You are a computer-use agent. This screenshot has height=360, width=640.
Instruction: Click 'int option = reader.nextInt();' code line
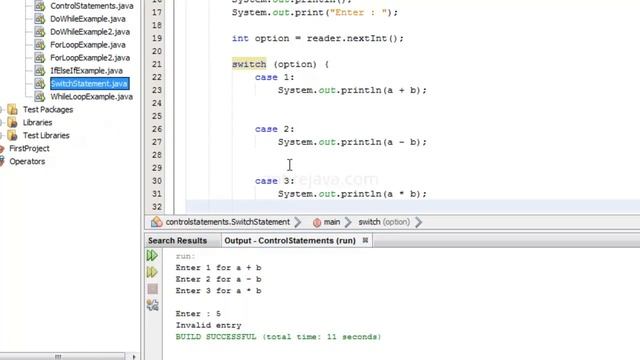click(x=318, y=38)
